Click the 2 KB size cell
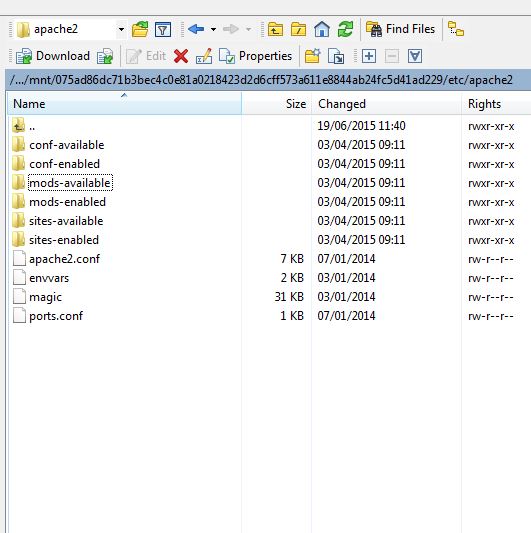The width and height of the screenshot is (531, 533). click(292, 278)
